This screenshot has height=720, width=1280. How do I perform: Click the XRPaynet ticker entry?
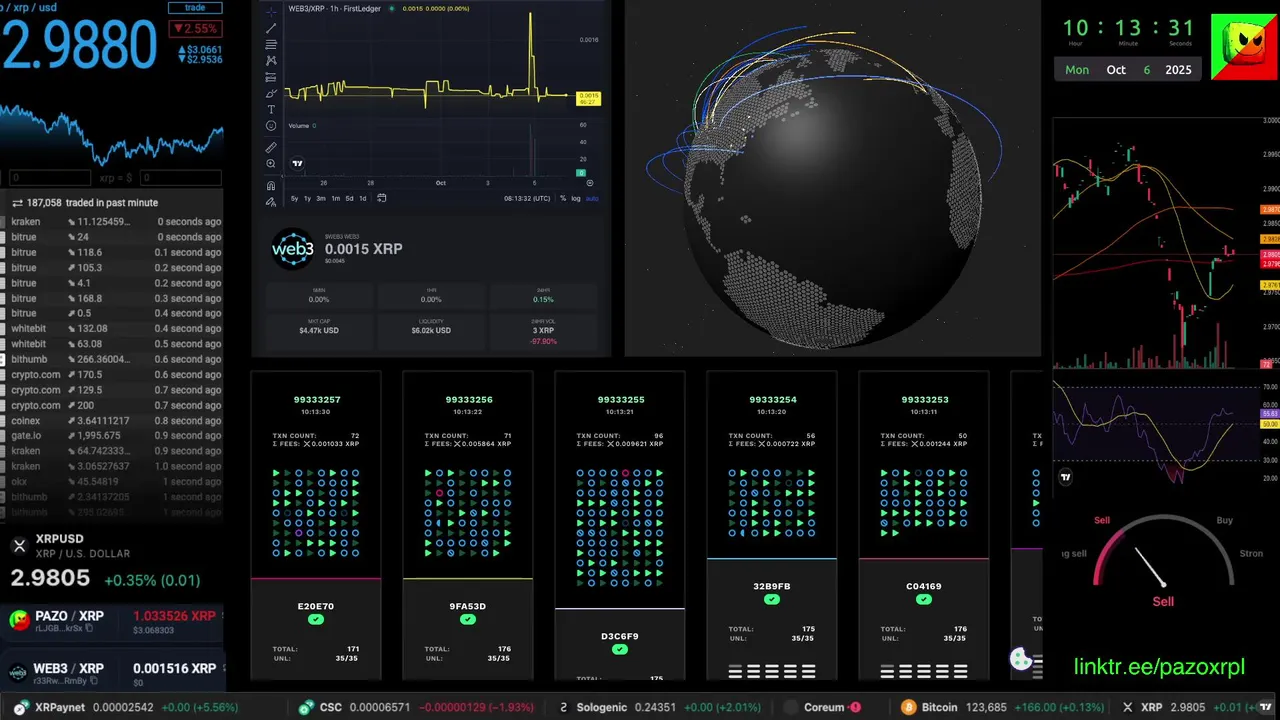[127, 707]
